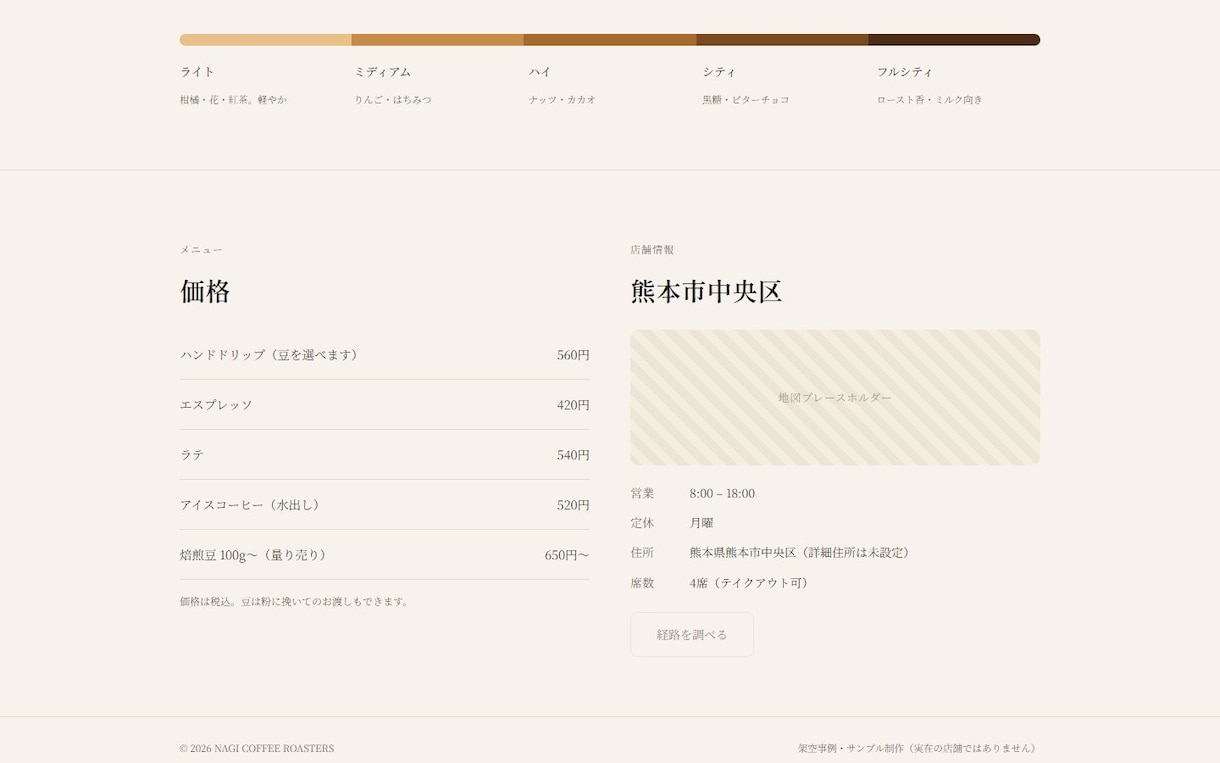Image resolution: width=1220 pixels, height=763 pixels.
Task: Click the ナッツ・カカオ description
Action: coord(562,100)
